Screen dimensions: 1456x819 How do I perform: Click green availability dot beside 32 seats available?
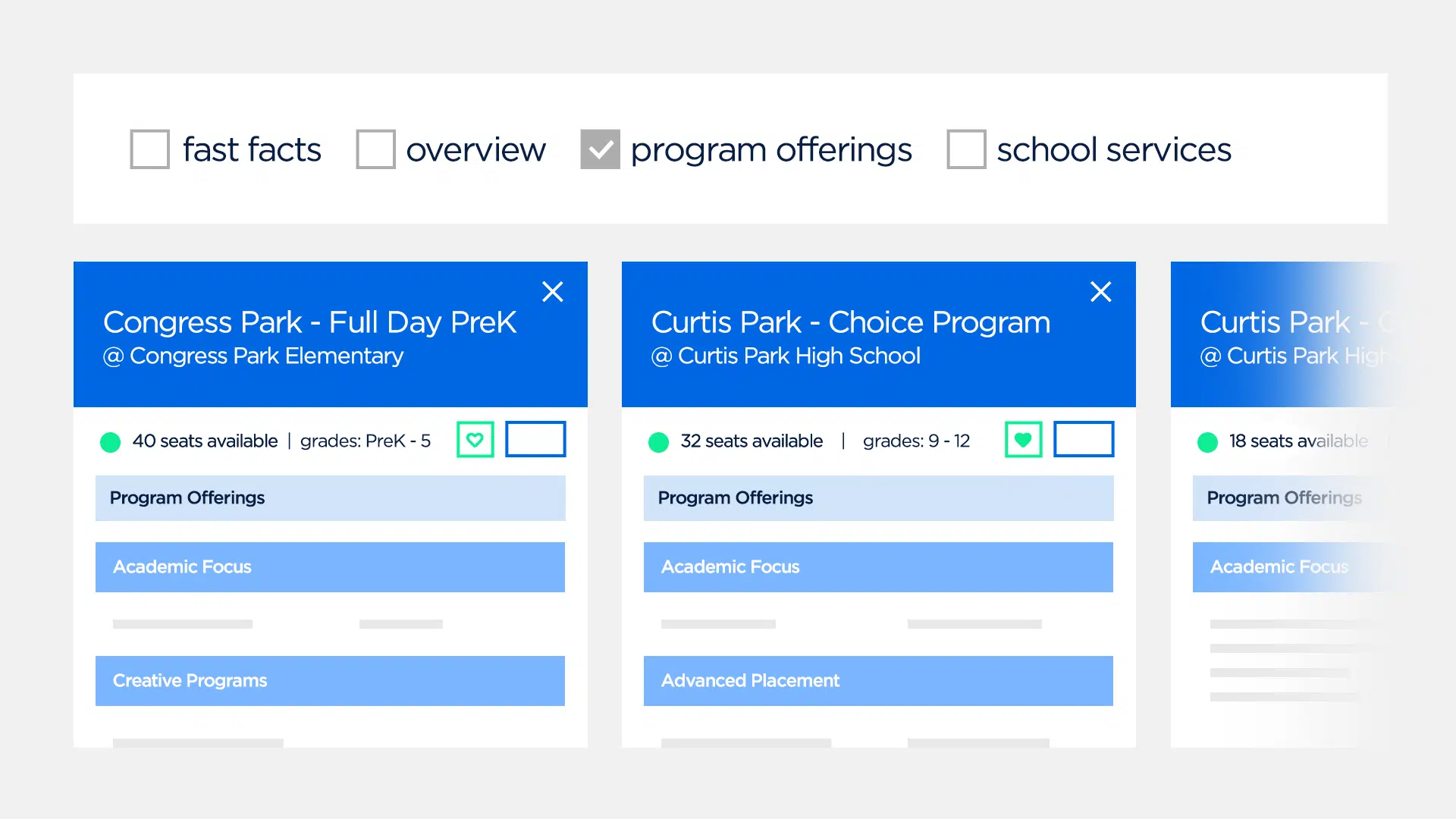(x=657, y=441)
